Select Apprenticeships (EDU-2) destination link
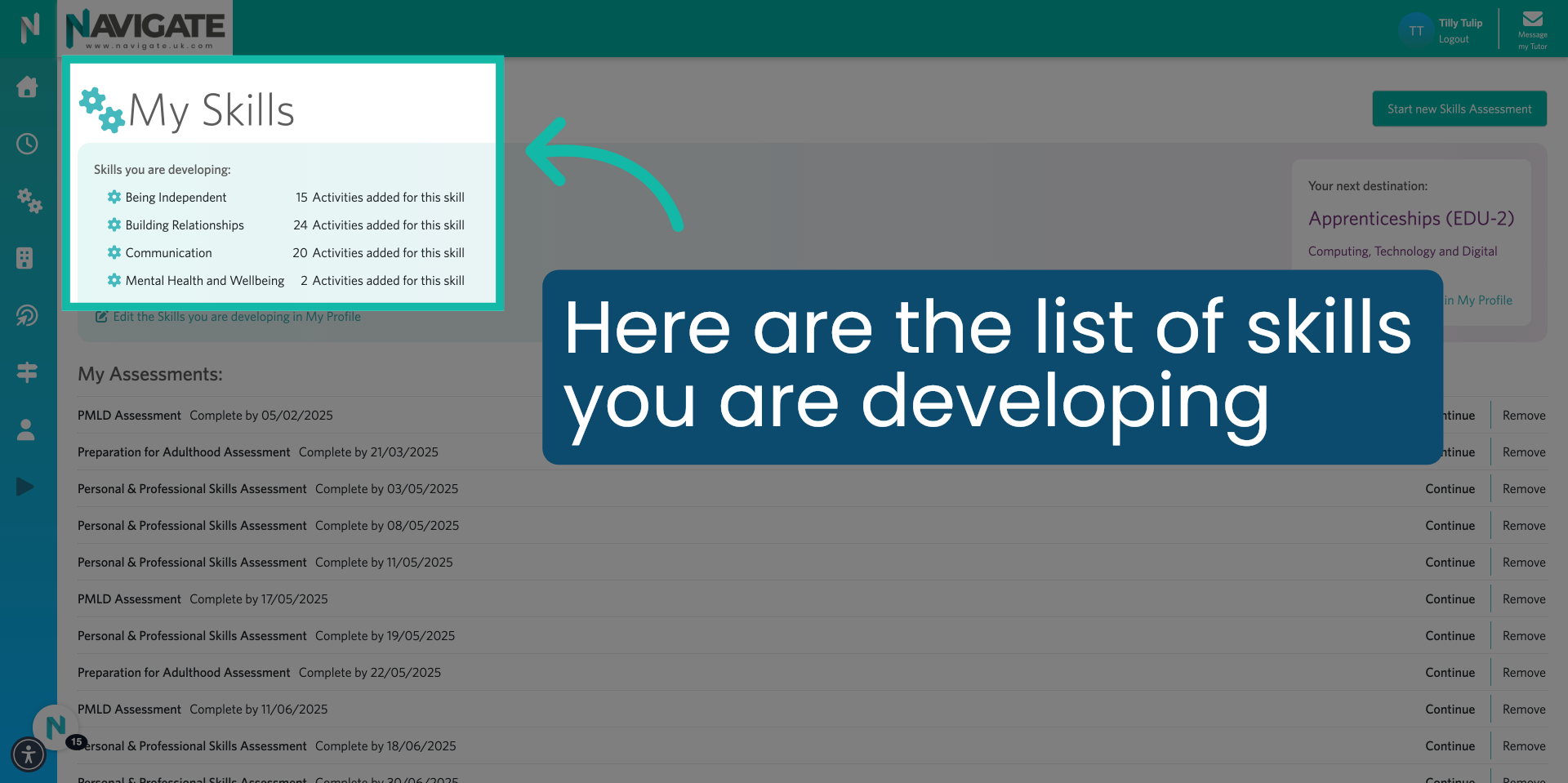The image size is (1568, 783). 1411,218
